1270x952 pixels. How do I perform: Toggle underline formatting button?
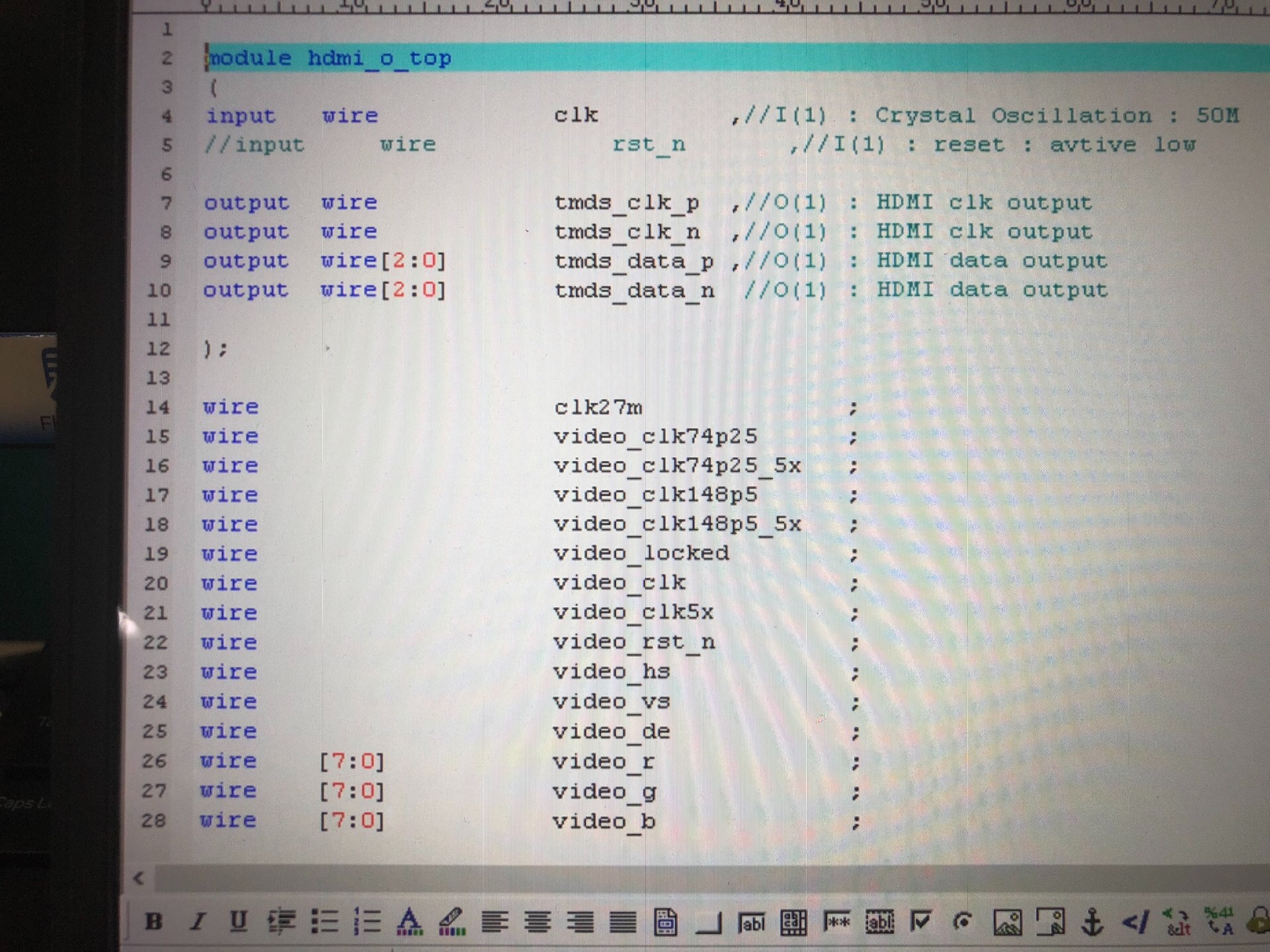239,921
